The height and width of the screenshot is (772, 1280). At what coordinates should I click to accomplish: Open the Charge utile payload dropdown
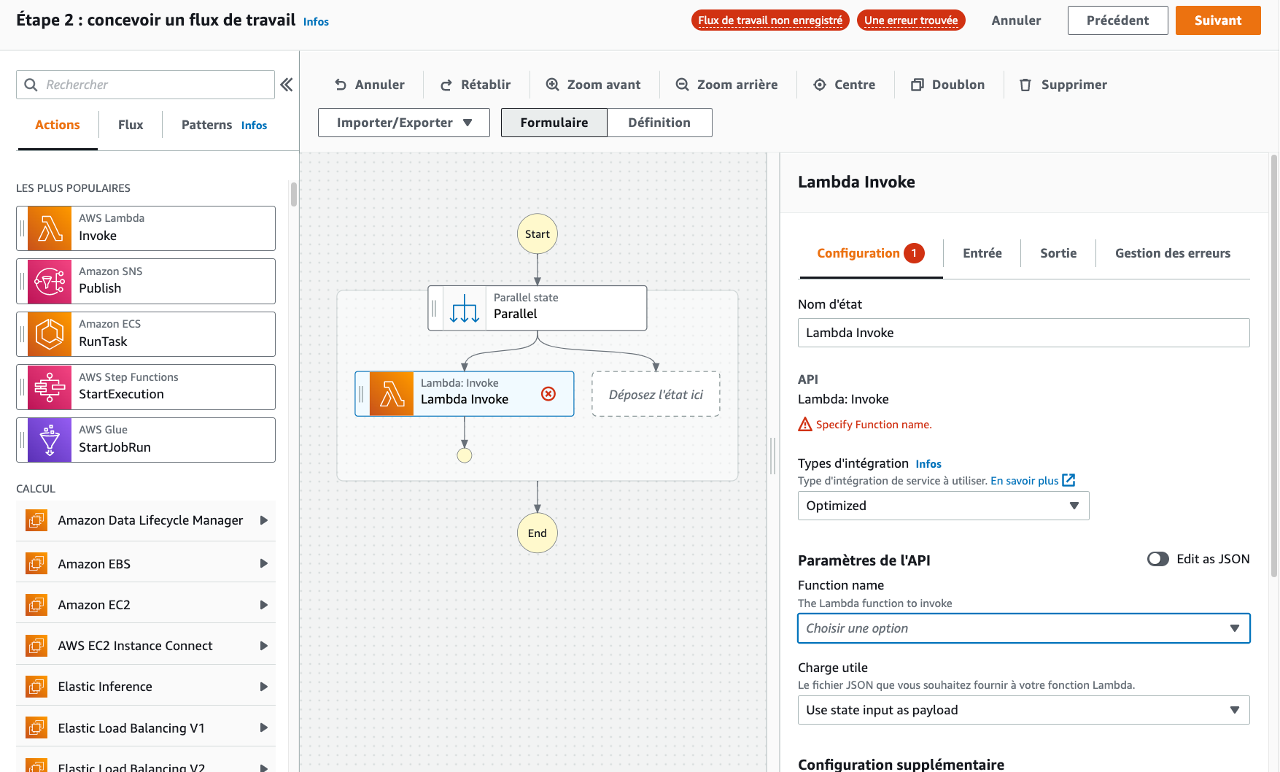pyautogui.click(x=1024, y=710)
